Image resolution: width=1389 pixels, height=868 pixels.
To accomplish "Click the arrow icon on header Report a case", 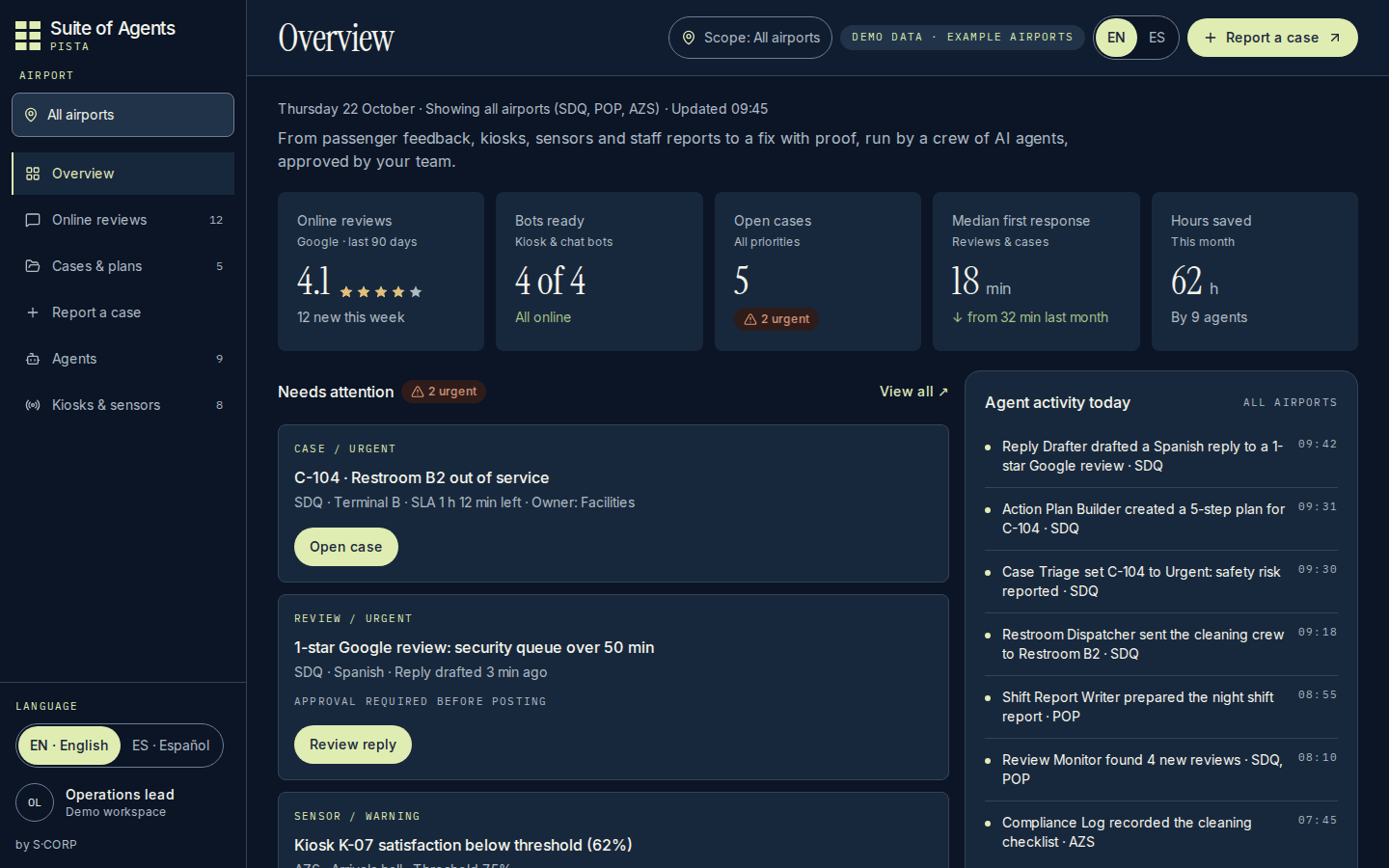I will [1335, 38].
